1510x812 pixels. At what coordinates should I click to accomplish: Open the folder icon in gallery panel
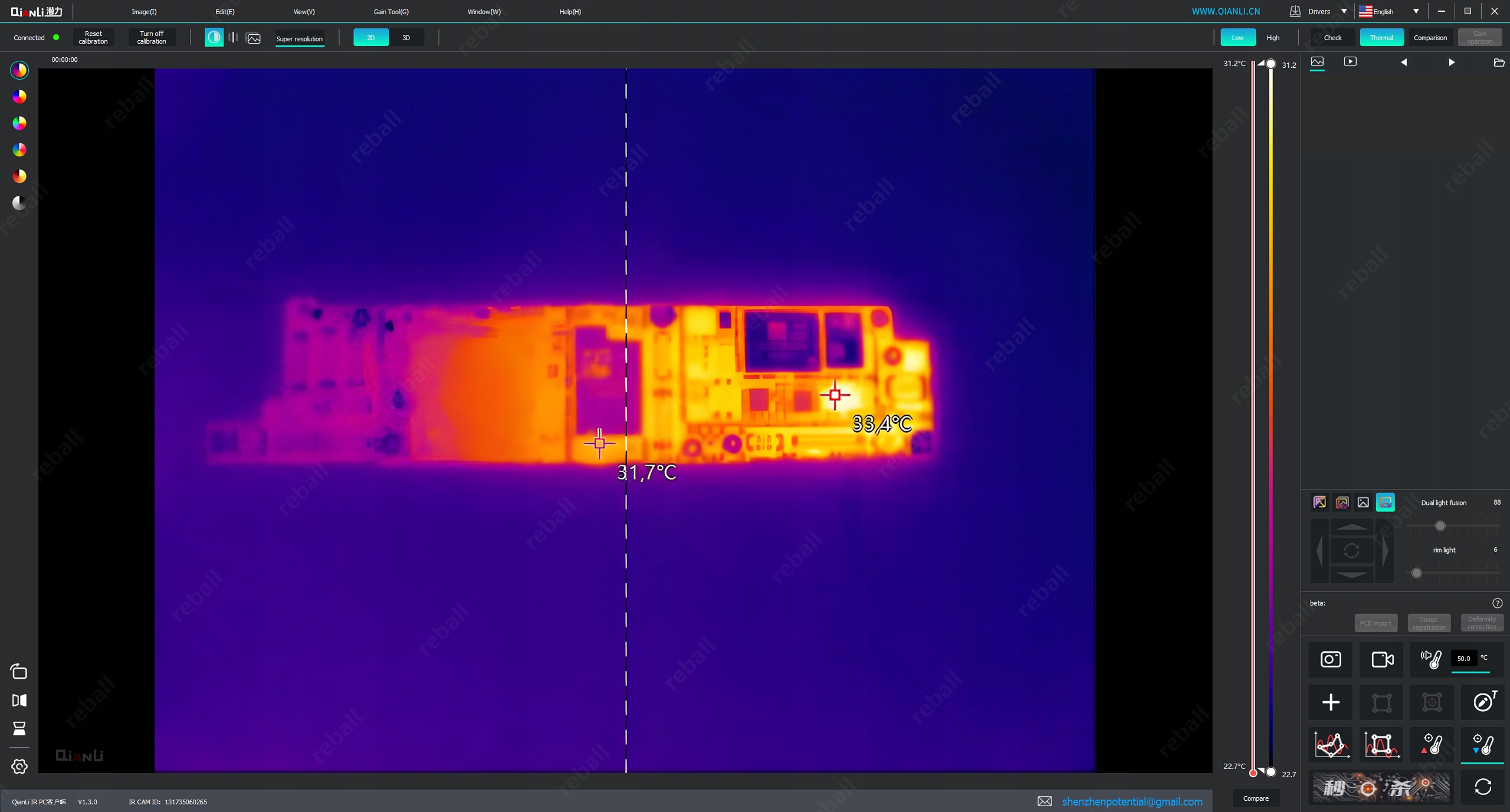(x=1498, y=63)
